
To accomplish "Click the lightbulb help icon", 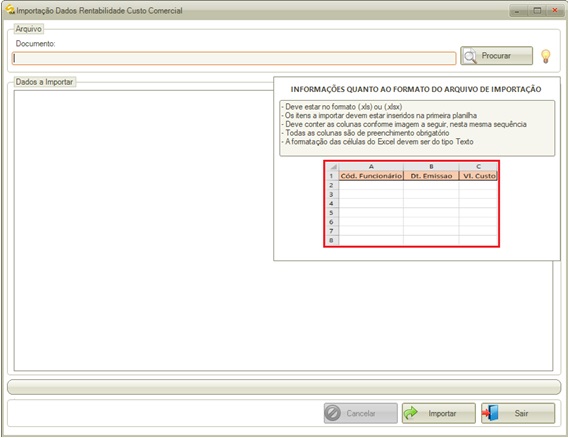I will point(545,56).
